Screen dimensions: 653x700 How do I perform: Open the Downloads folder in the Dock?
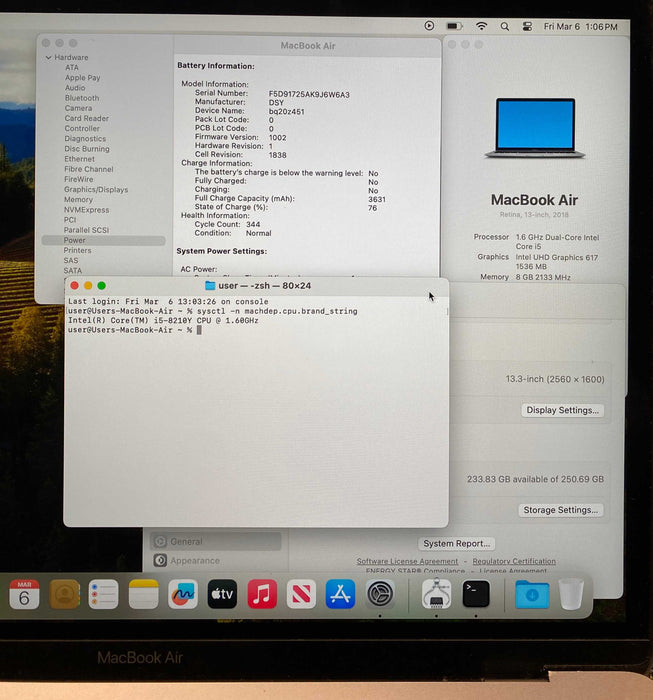click(532, 594)
